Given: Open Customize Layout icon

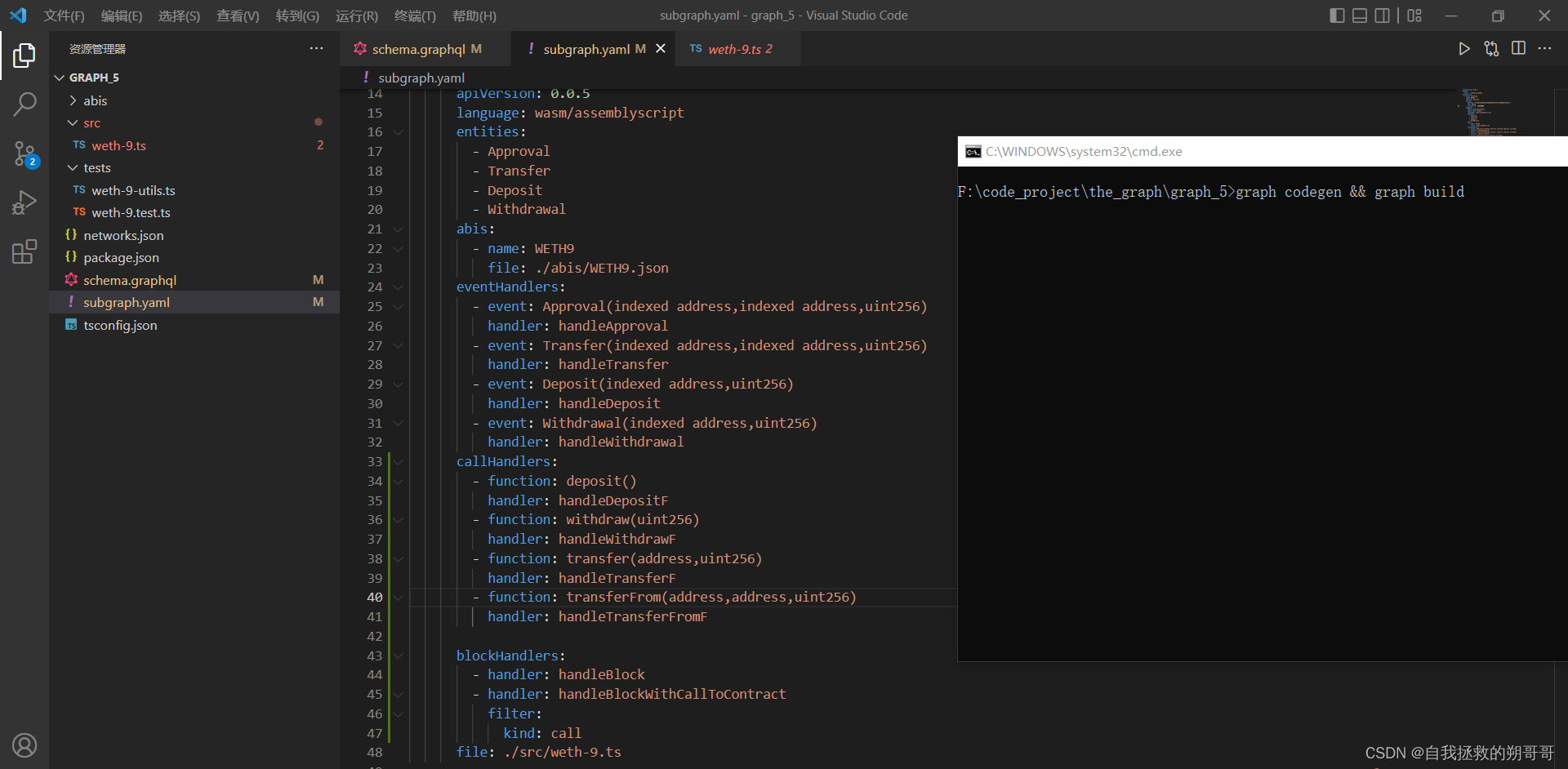Looking at the screenshot, I should coord(1414,16).
